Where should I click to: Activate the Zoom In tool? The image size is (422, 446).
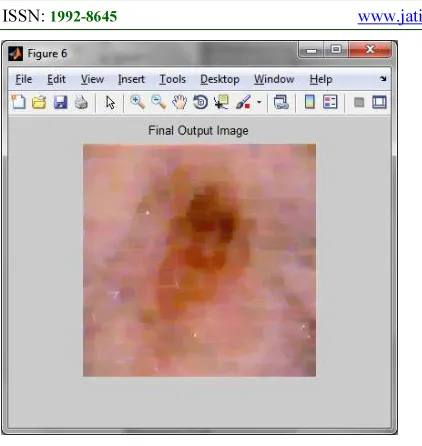[137, 102]
